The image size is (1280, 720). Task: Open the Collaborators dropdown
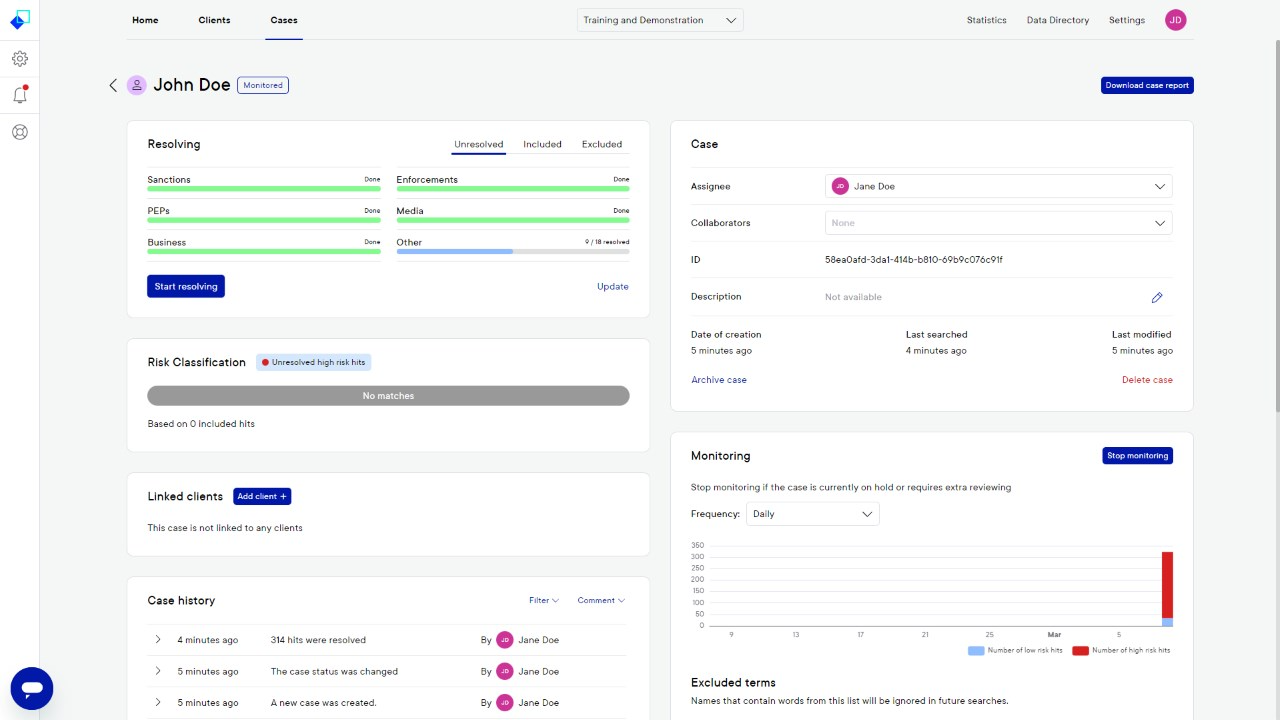coord(998,223)
